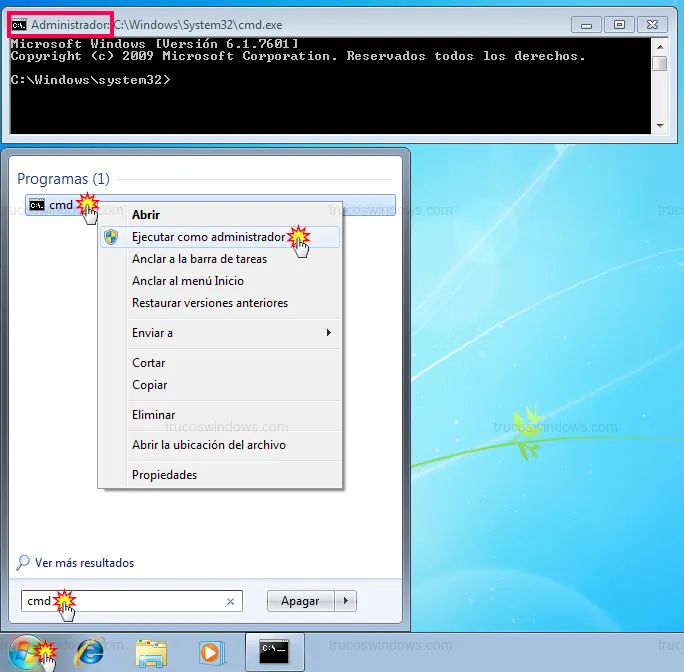Choose Abrir in the context menu
This screenshot has width=684, height=672.
pyautogui.click(x=146, y=214)
